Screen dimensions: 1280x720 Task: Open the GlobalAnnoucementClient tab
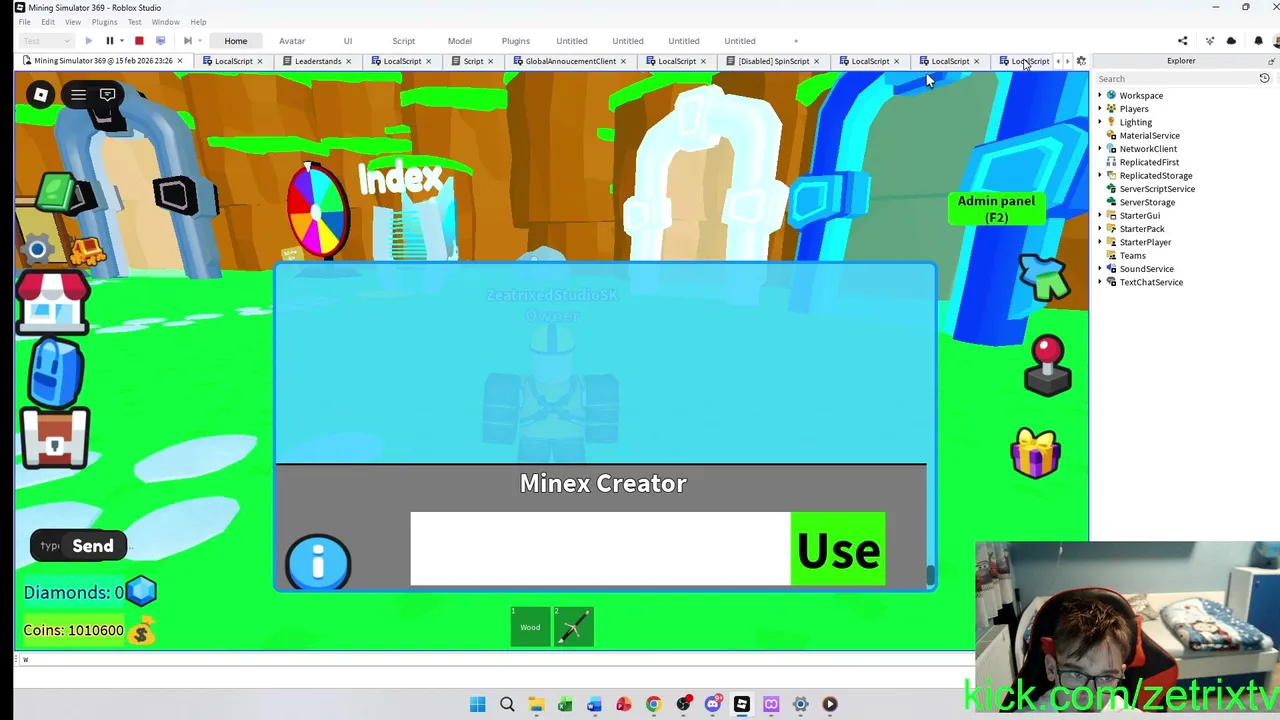click(571, 61)
